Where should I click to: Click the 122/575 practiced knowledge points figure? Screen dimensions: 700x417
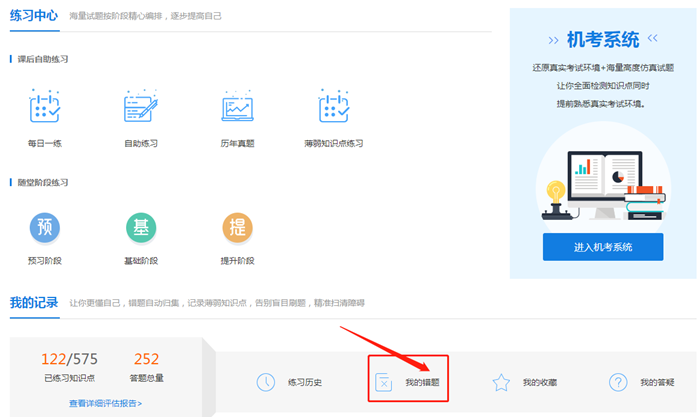(69, 359)
